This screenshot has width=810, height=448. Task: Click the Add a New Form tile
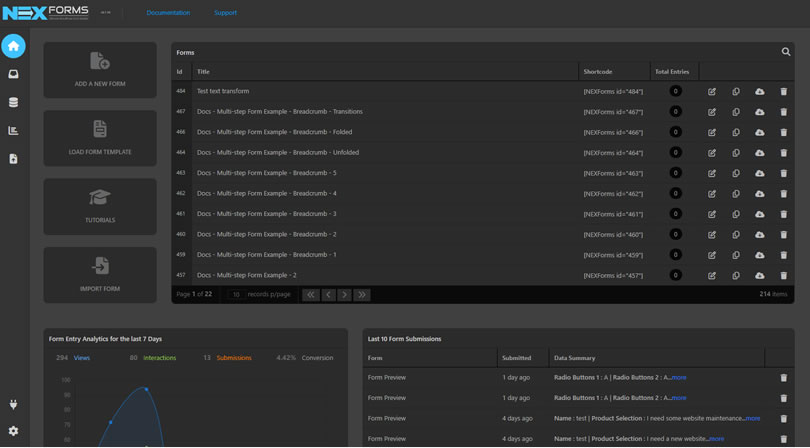pos(100,70)
